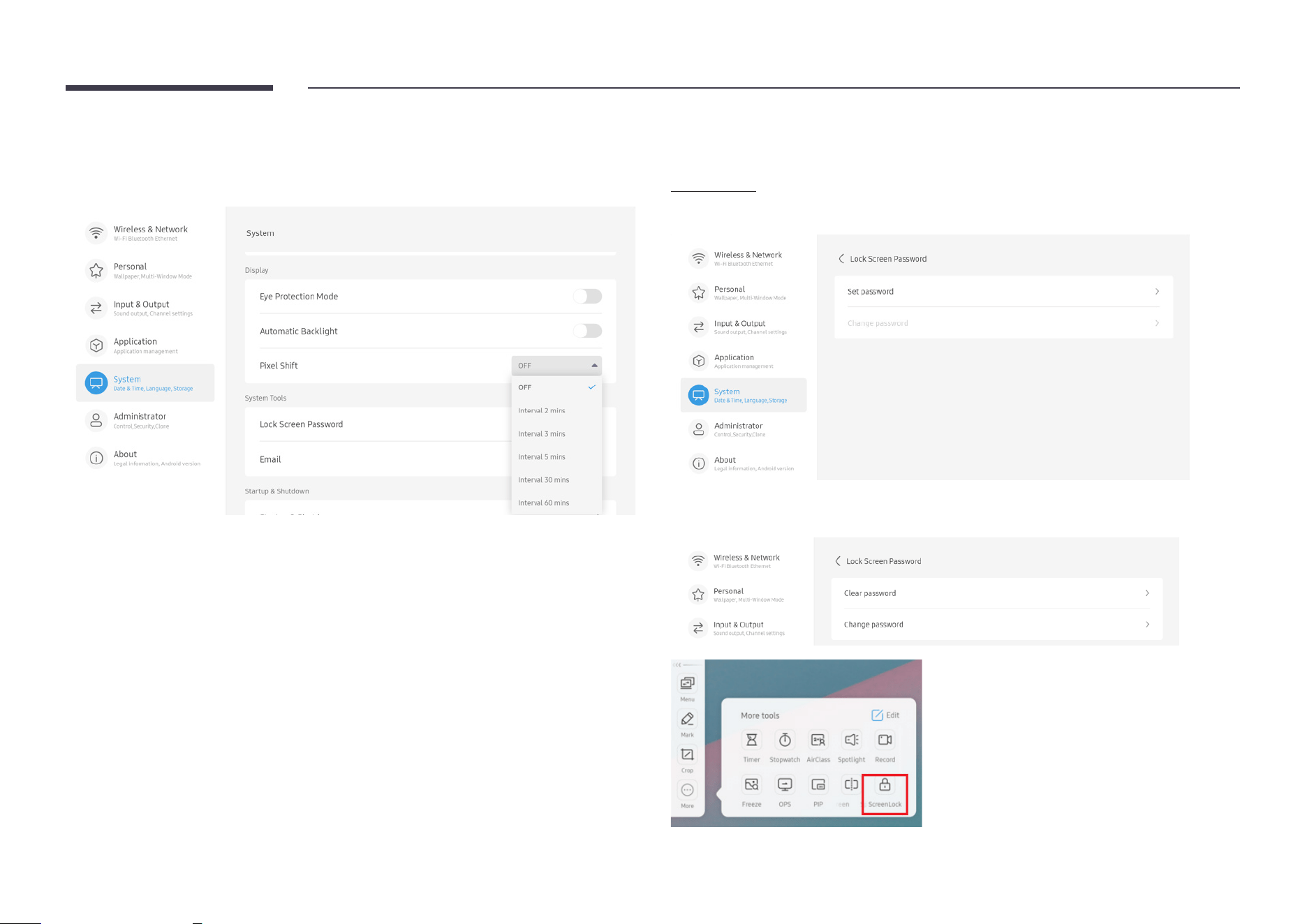Open Personal star icon in the Pixel Shift screenshot sidebar
The width and height of the screenshot is (1307, 924).
[96, 270]
